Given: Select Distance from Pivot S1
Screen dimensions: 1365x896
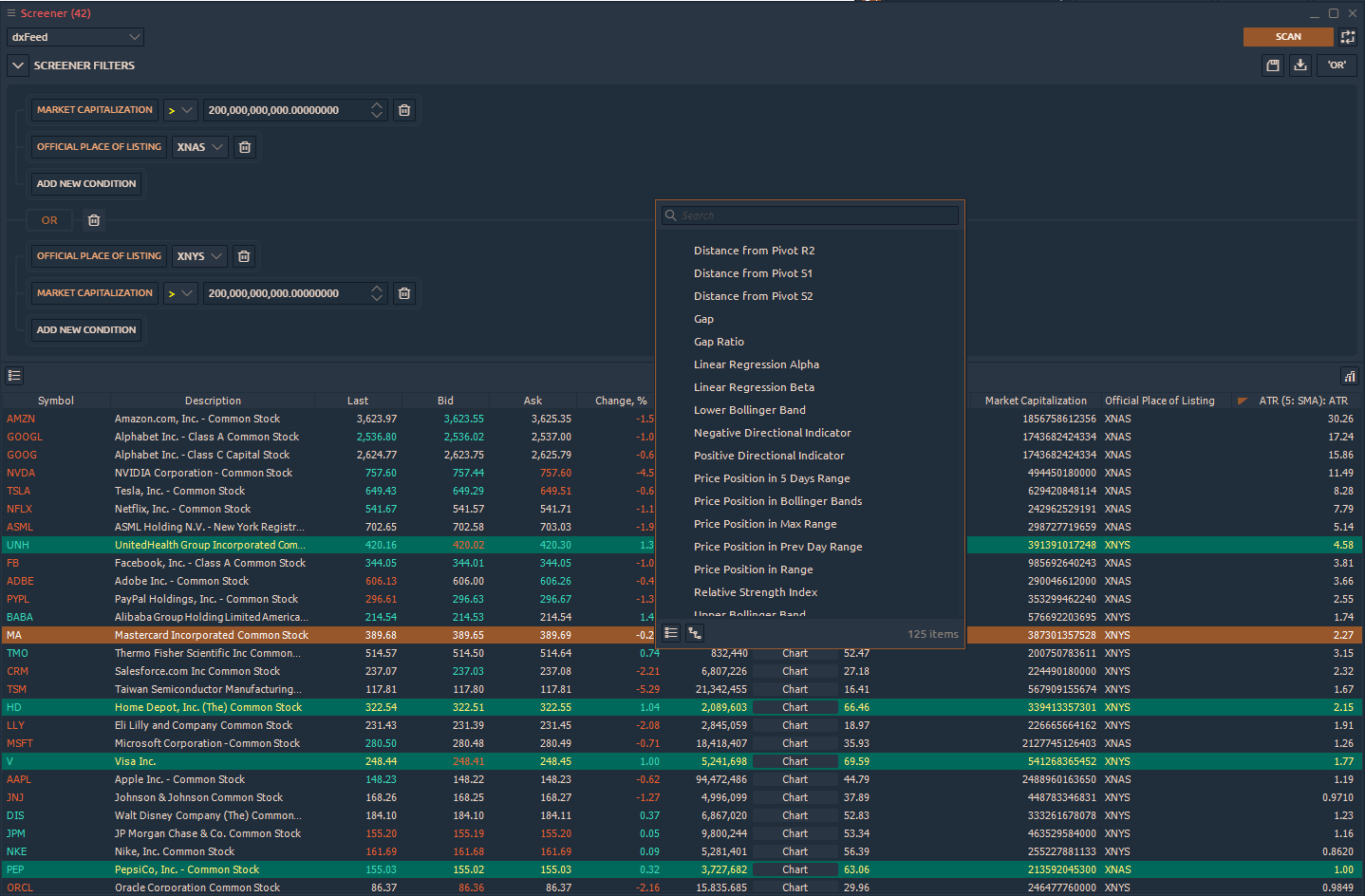Looking at the screenshot, I should (753, 273).
